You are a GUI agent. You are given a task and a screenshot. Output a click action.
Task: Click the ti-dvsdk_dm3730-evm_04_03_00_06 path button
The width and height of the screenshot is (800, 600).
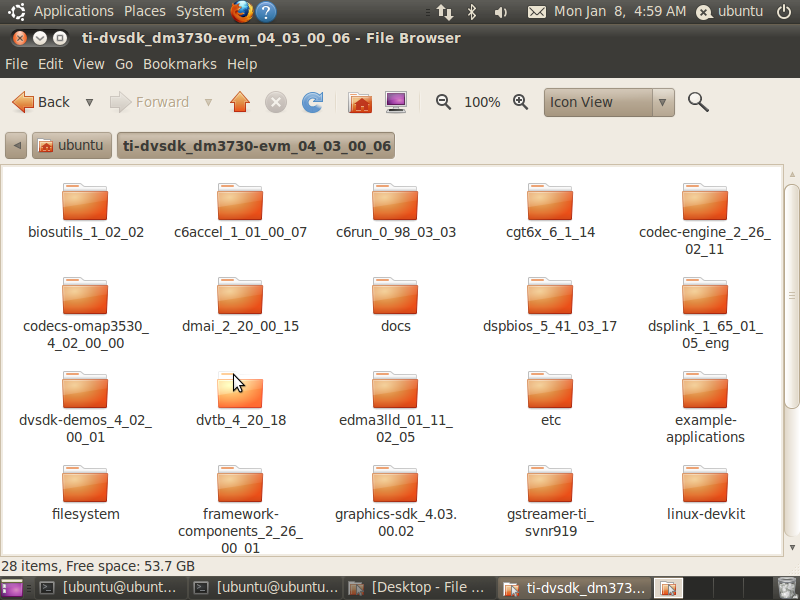coord(256,145)
